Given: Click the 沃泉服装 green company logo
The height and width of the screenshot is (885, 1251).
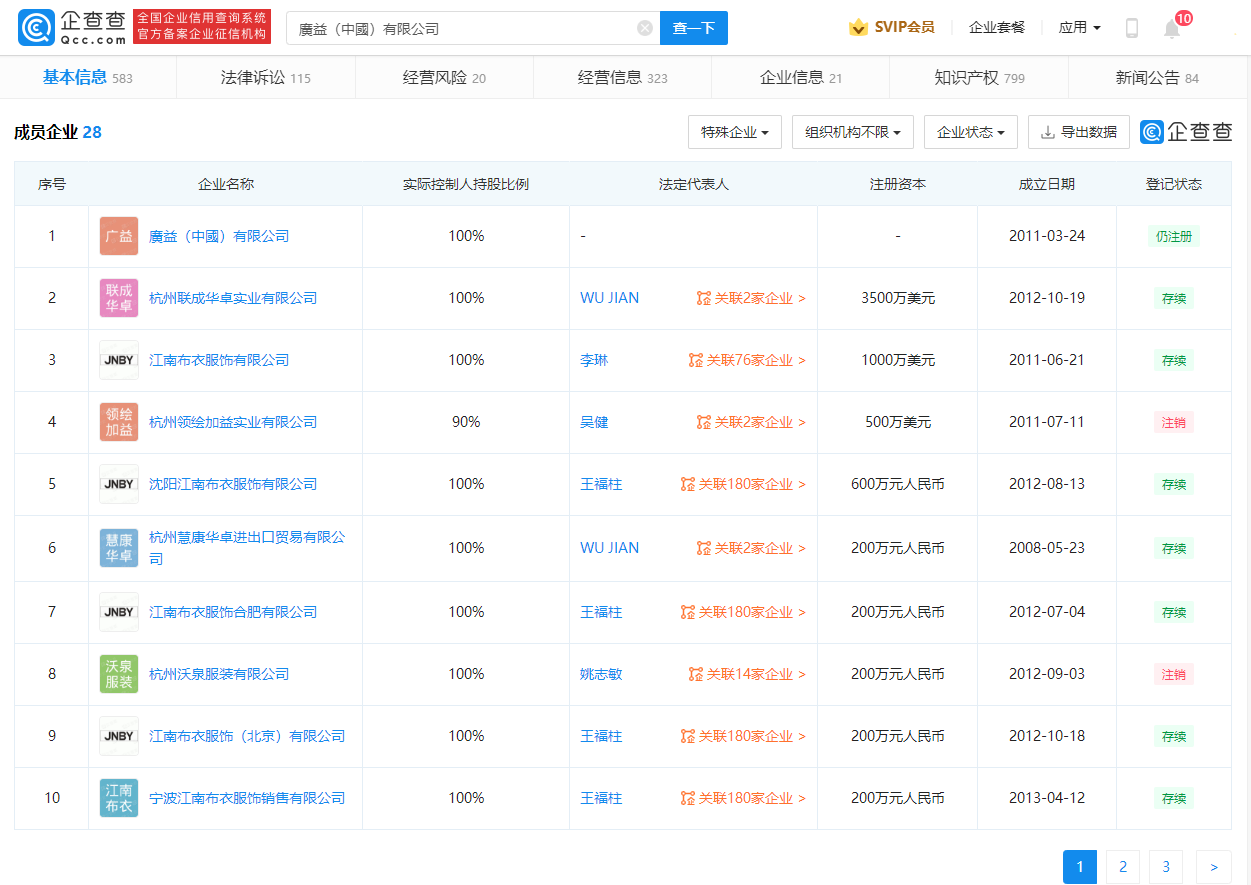Looking at the screenshot, I should [119, 674].
